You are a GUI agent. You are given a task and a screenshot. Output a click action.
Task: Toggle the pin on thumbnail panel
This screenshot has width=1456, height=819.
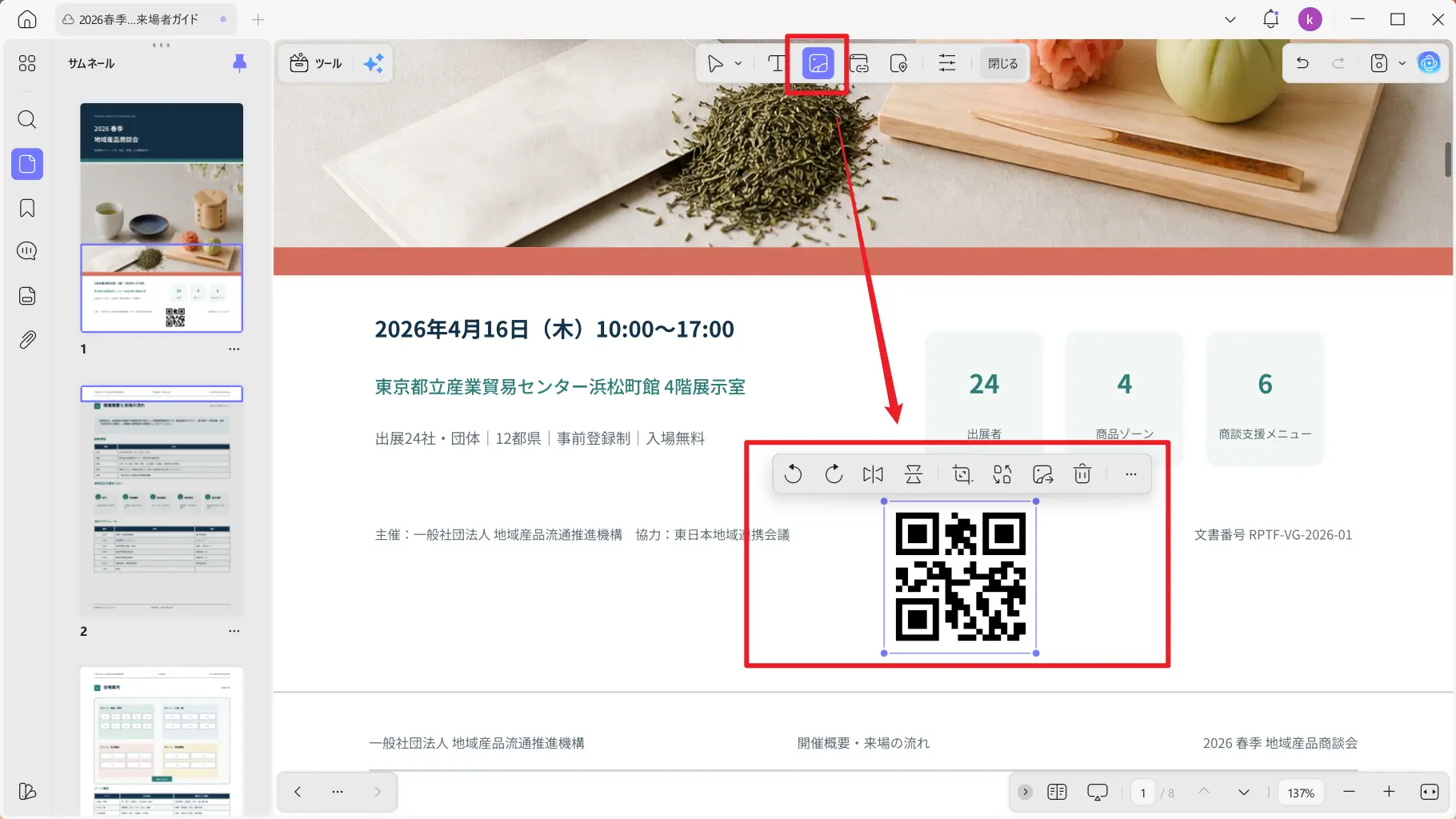[239, 63]
